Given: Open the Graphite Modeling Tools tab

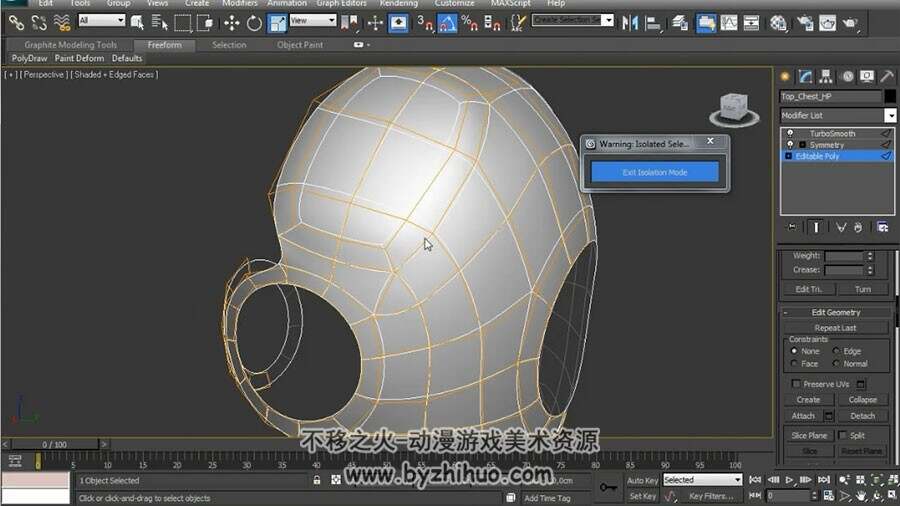Looking at the screenshot, I should pos(71,45).
